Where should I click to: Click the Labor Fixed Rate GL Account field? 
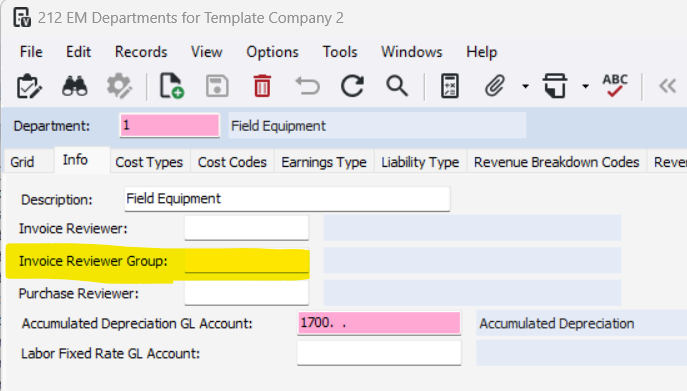379,353
